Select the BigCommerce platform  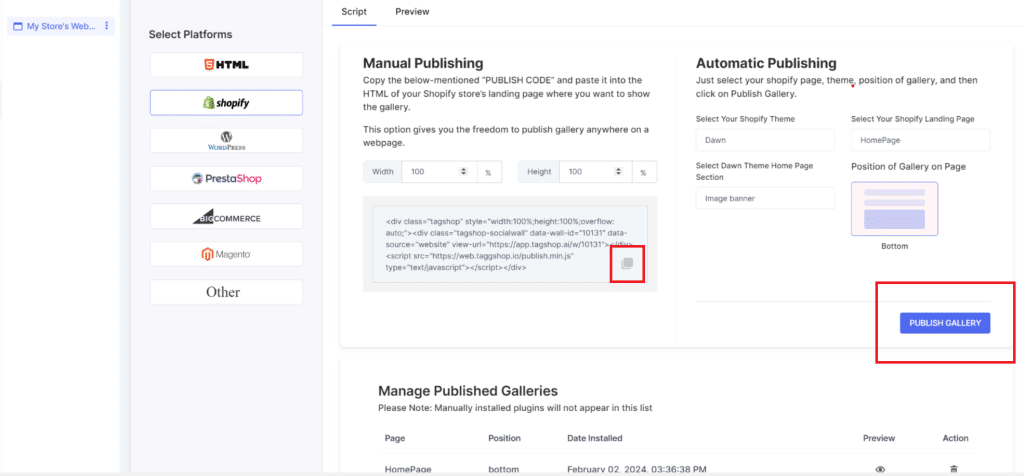click(226, 217)
